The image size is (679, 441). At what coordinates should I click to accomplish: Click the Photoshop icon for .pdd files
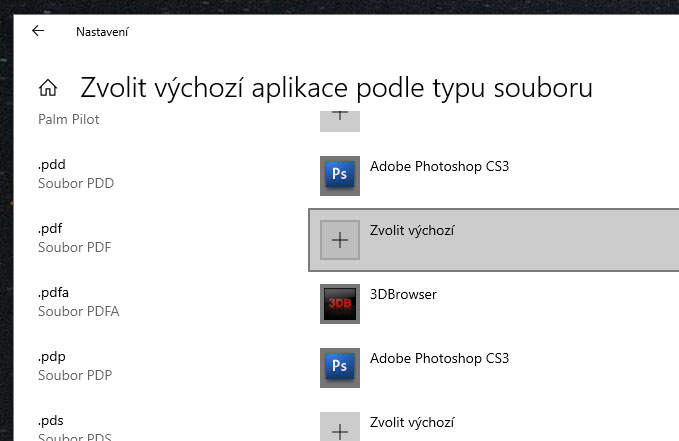coord(339,175)
